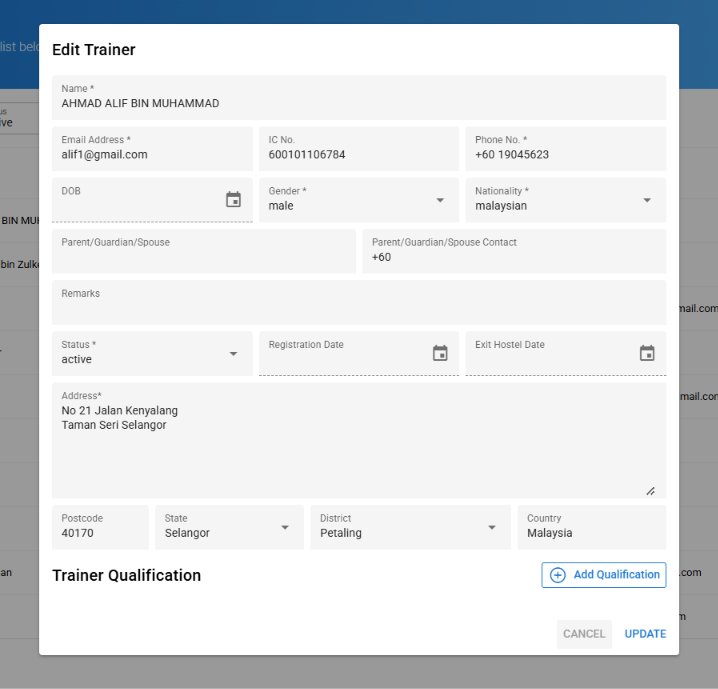
Task: Edit the Postcode field
Action: [x=100, y=527]
